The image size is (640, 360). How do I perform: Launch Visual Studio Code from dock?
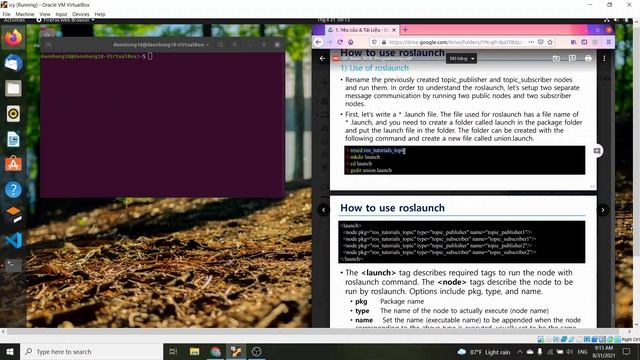coord(13,240)
